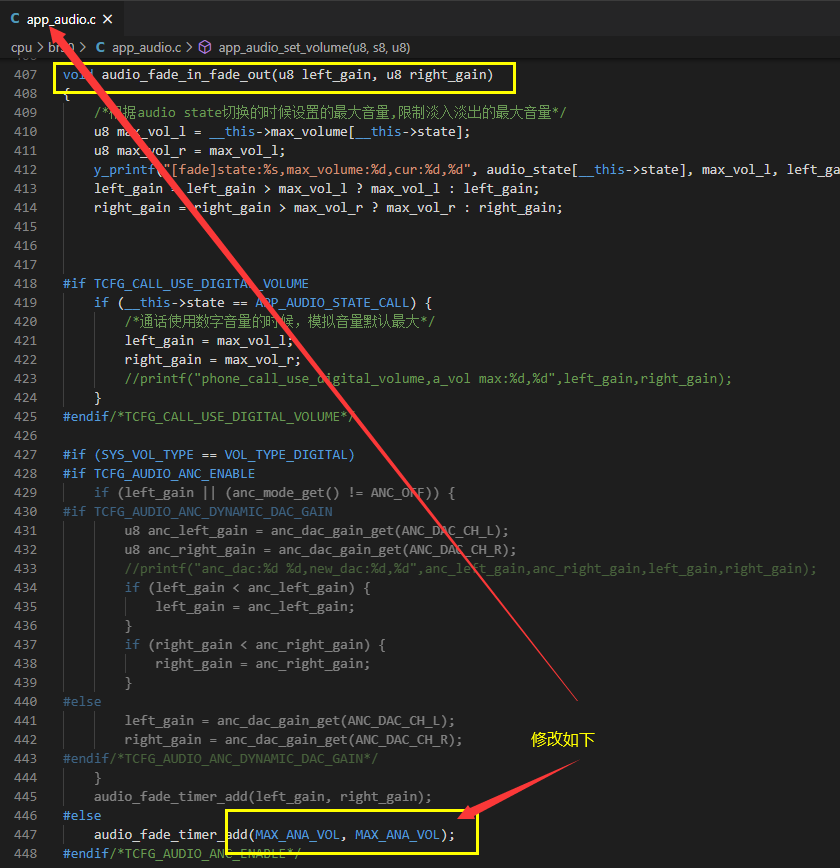Viewport: 840px width, 868px height.
Task: Click "TCFG_AUDIO_ANC_DYNAMIC_DAC_GAIN" on line 430
Action: 213,512
